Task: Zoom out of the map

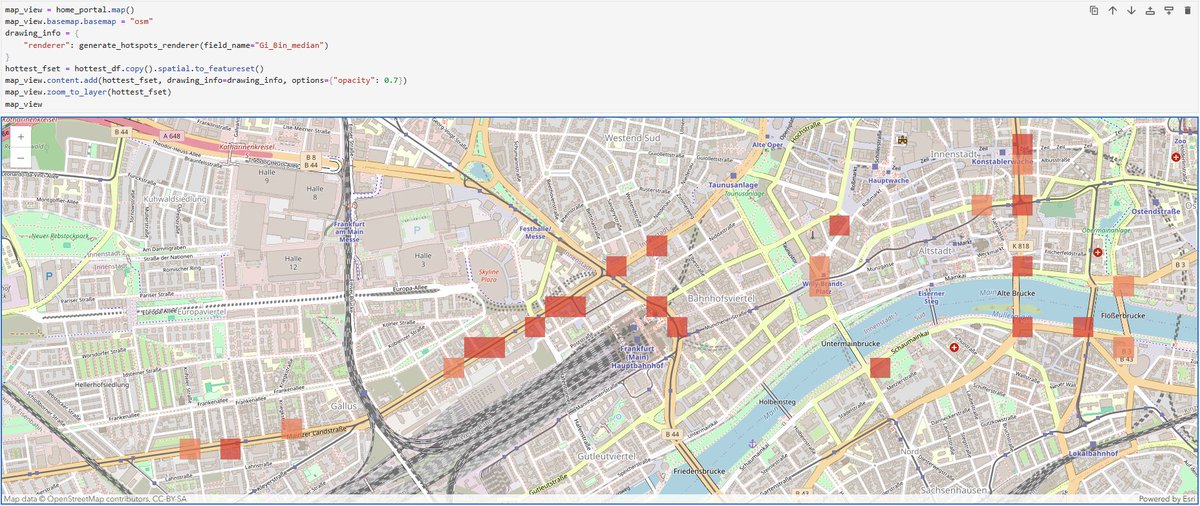Action: point(21,158)
